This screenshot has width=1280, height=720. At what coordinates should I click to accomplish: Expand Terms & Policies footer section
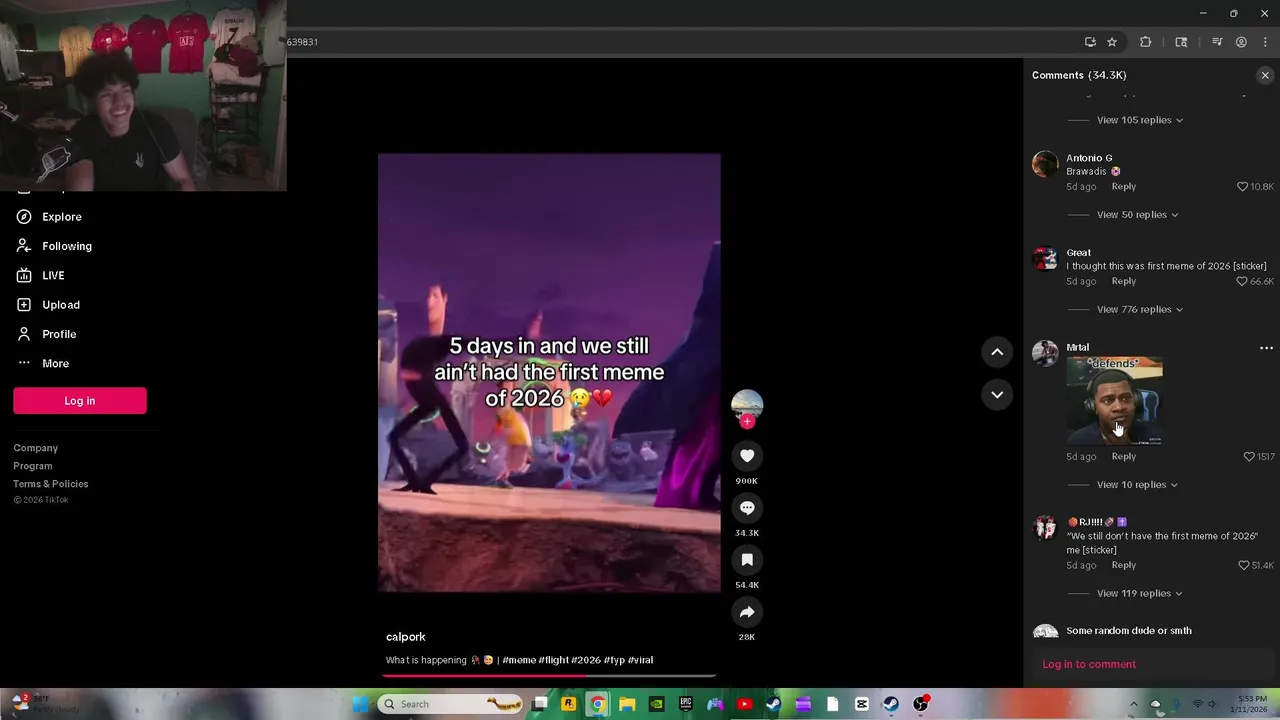click(51, 484)
